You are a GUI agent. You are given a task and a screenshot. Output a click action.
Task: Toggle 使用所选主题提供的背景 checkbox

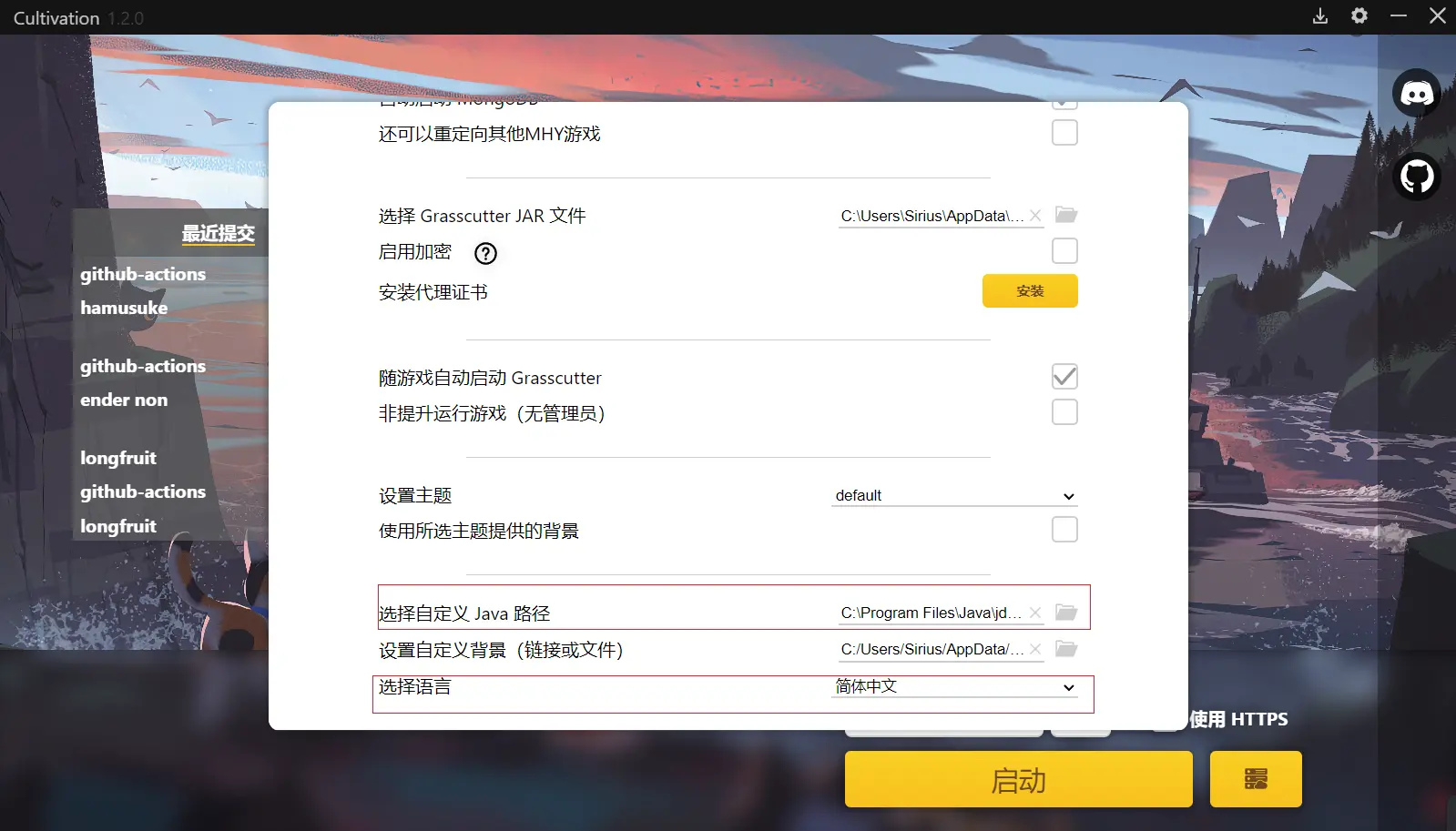coord(1064,530)
